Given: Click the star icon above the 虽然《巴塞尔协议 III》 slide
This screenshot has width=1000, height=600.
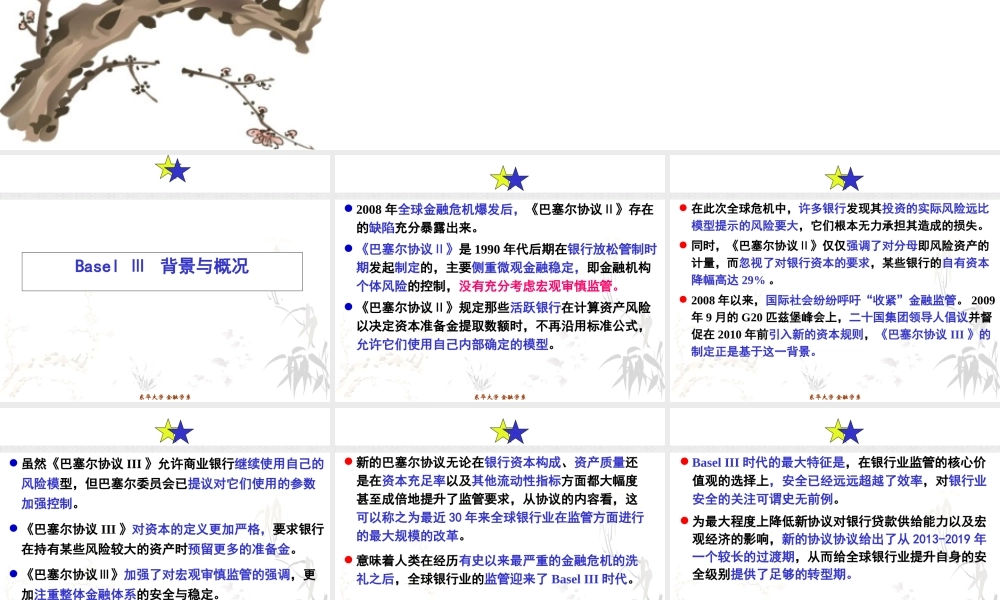Looking at the screenshot, I should point(173,430).
